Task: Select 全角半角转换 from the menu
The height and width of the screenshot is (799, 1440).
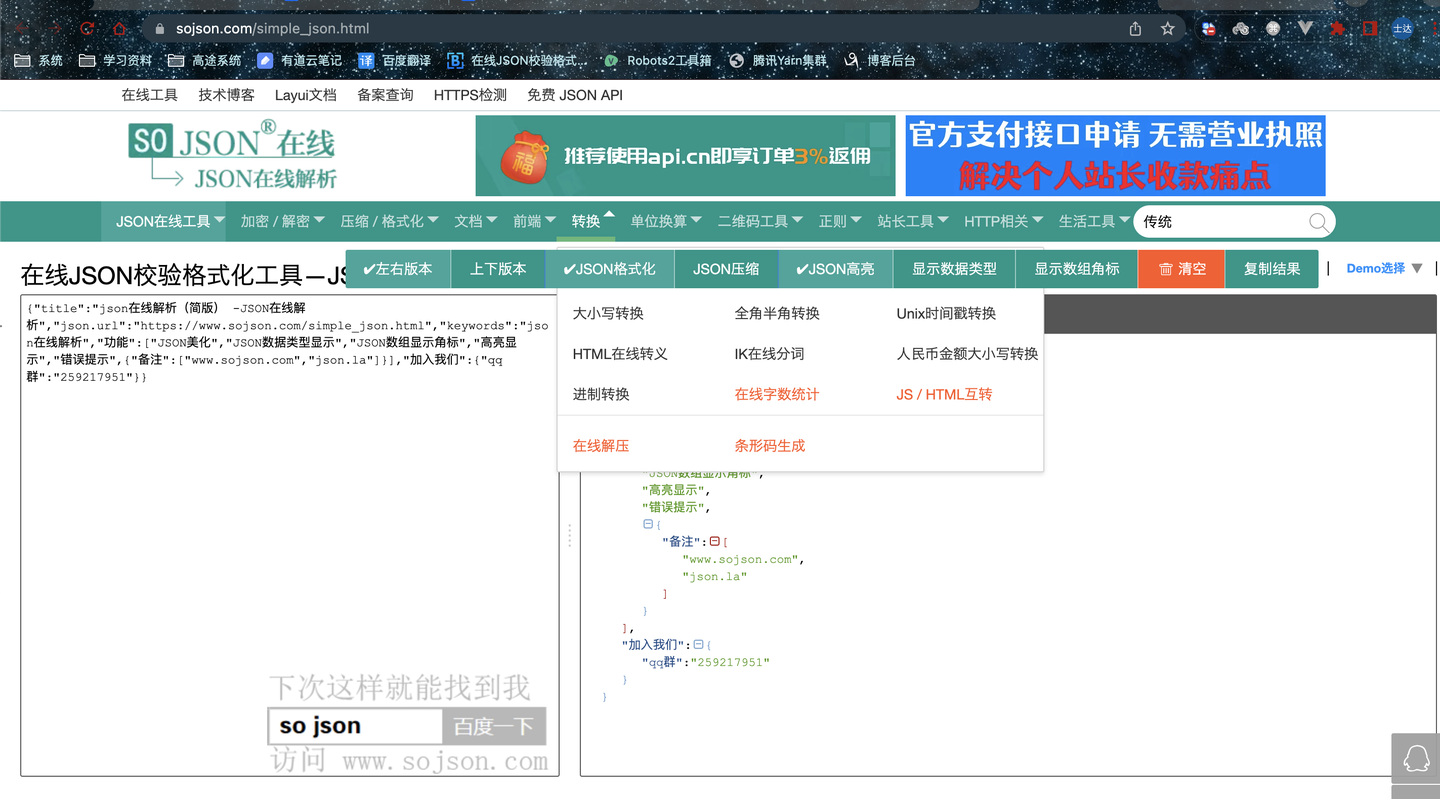Action: 777,314
